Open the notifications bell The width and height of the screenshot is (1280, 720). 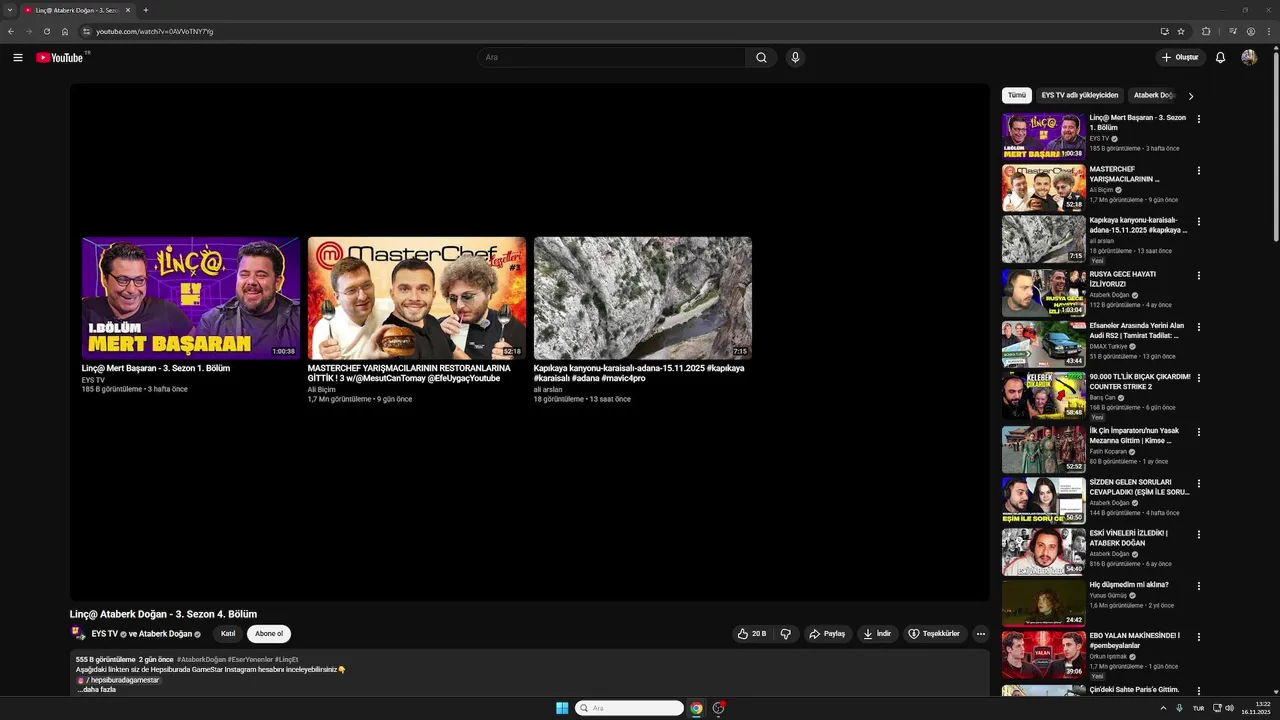pyautogui.click(x=1220, y=58)
